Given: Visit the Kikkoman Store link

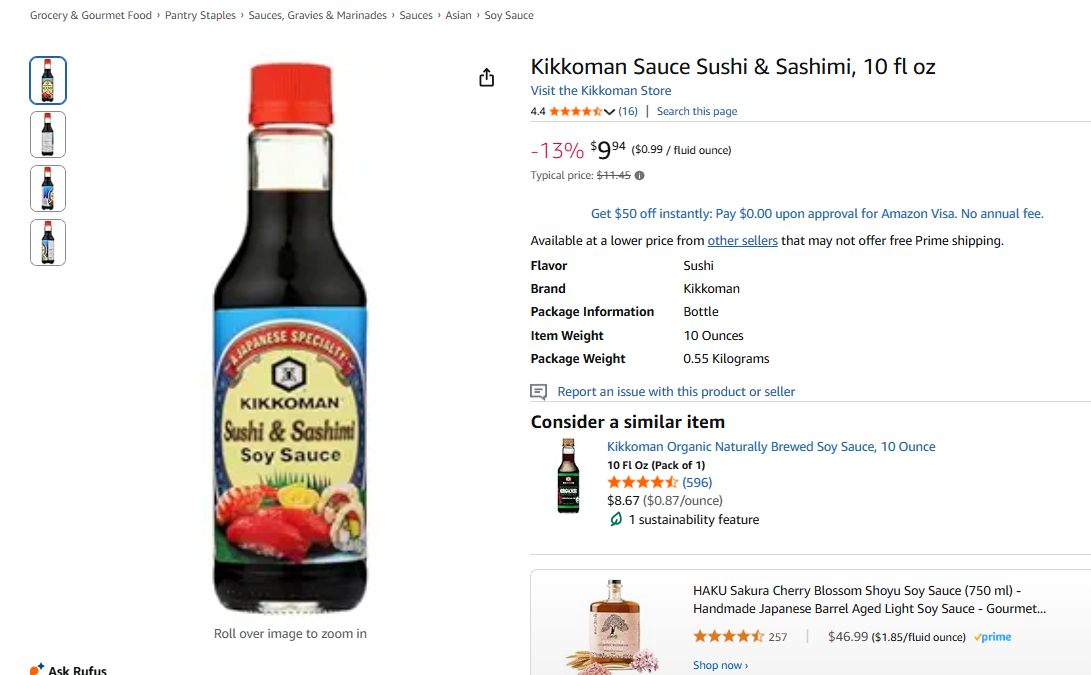Looking at the screenshot, I should click(x=600, y=90).
